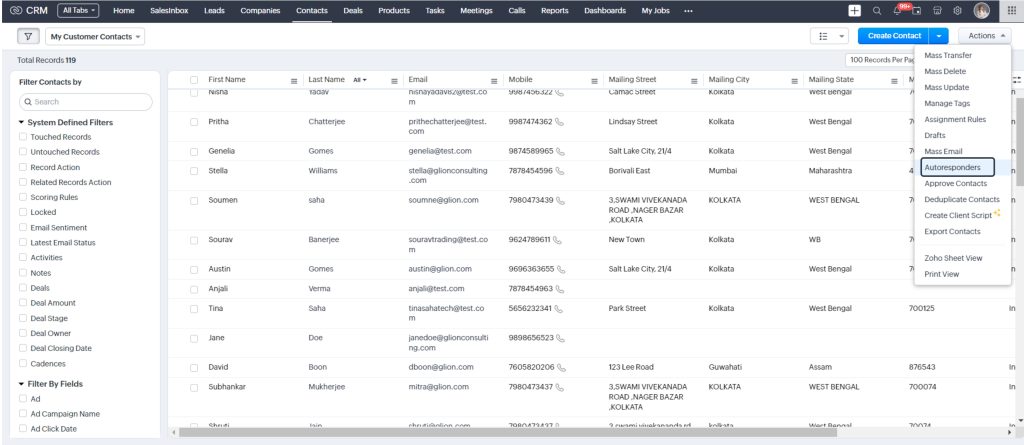Open the Reports module tab
The image size is (1024, 445).
(554, 10)
